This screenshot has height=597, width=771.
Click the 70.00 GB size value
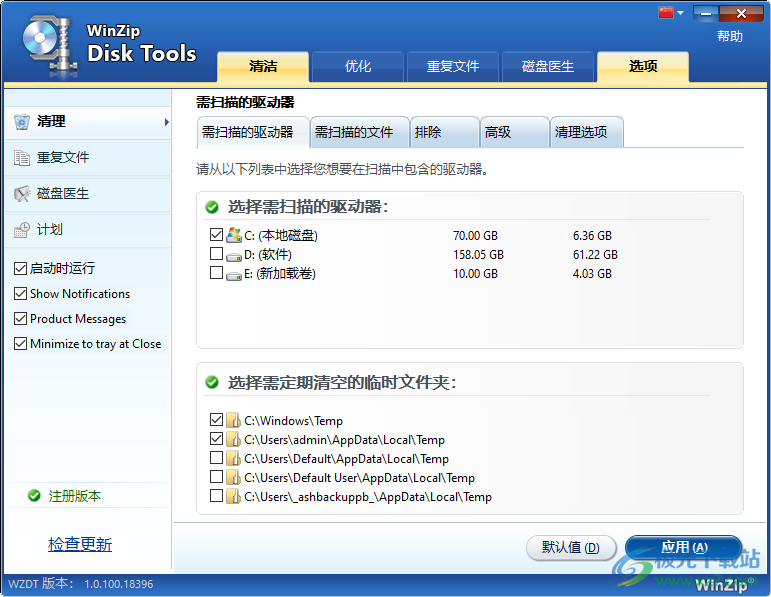tap(475, 236)
